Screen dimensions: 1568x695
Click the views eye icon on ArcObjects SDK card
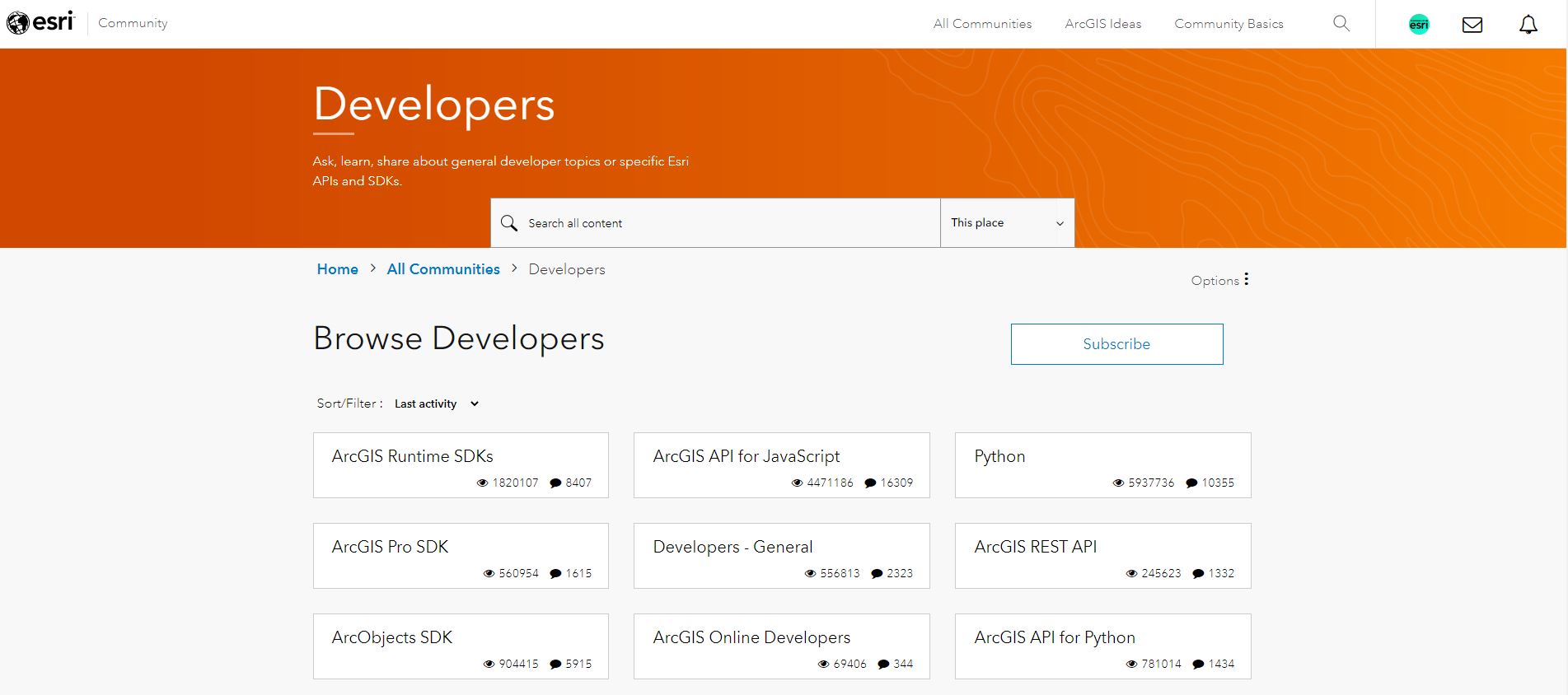pyautogui.click(x=489, y=665)
